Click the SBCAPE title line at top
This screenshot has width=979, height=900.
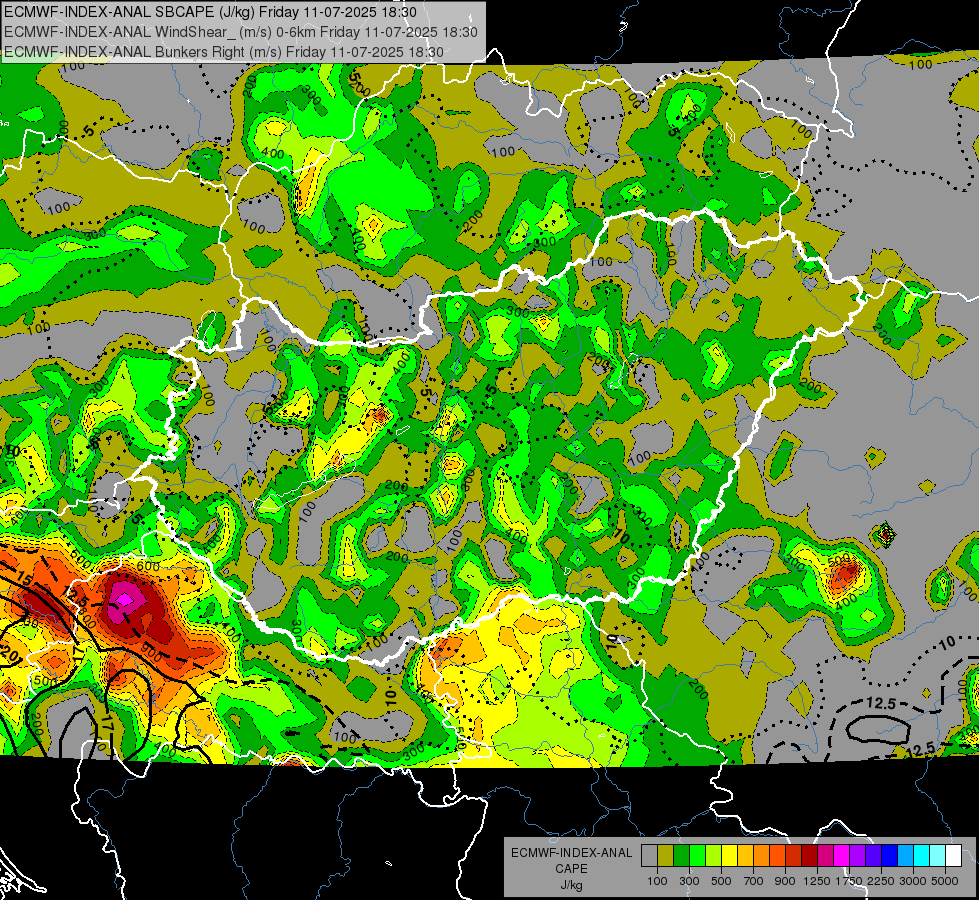[x=211, y=12]
